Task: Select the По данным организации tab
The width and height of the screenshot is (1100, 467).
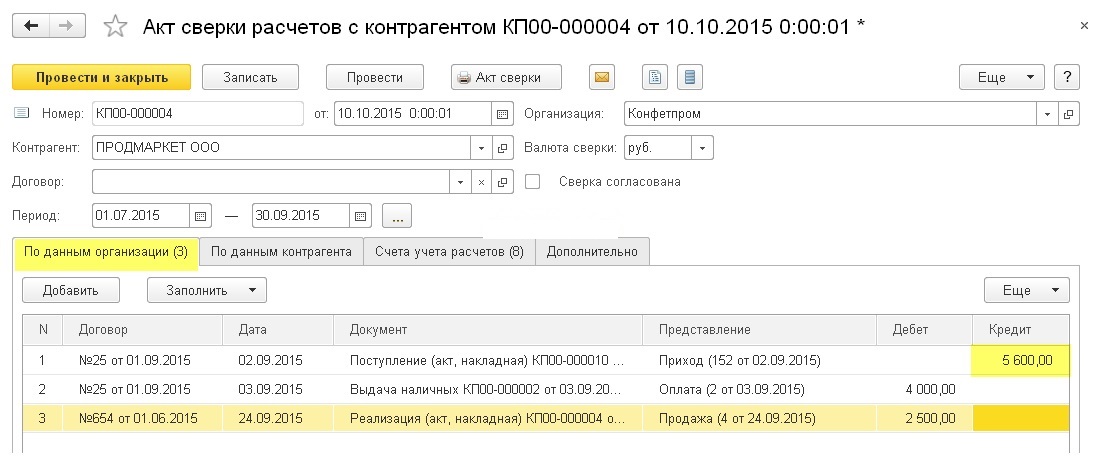Action: tap(106, 252)
